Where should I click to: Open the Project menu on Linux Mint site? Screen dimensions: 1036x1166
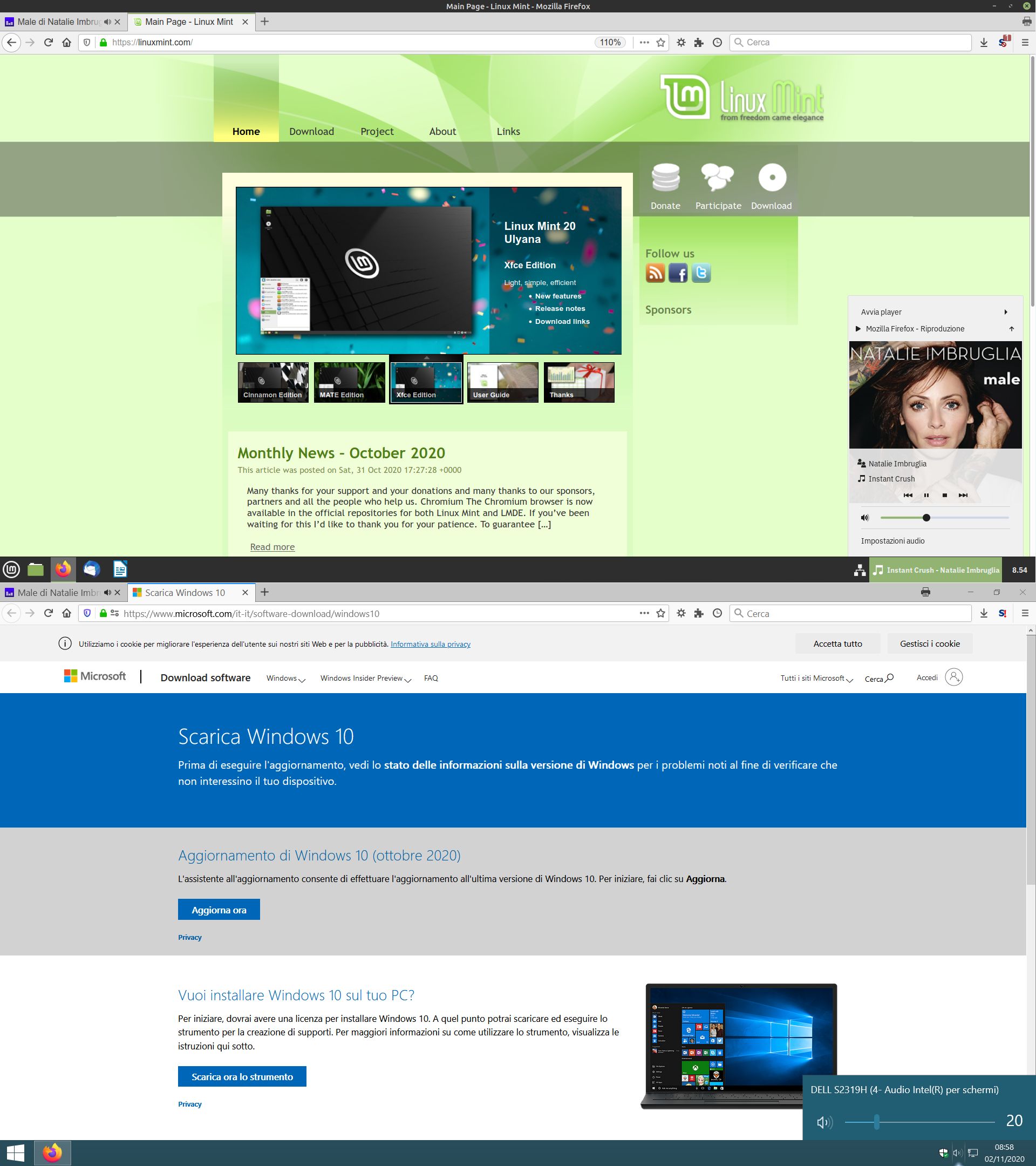pyautogui.click(x=377, y=131)
